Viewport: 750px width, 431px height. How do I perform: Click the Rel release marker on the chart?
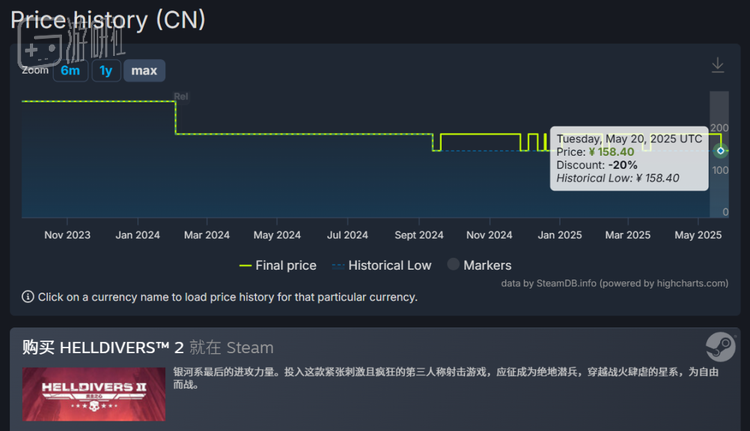click(x=181, y=97)
